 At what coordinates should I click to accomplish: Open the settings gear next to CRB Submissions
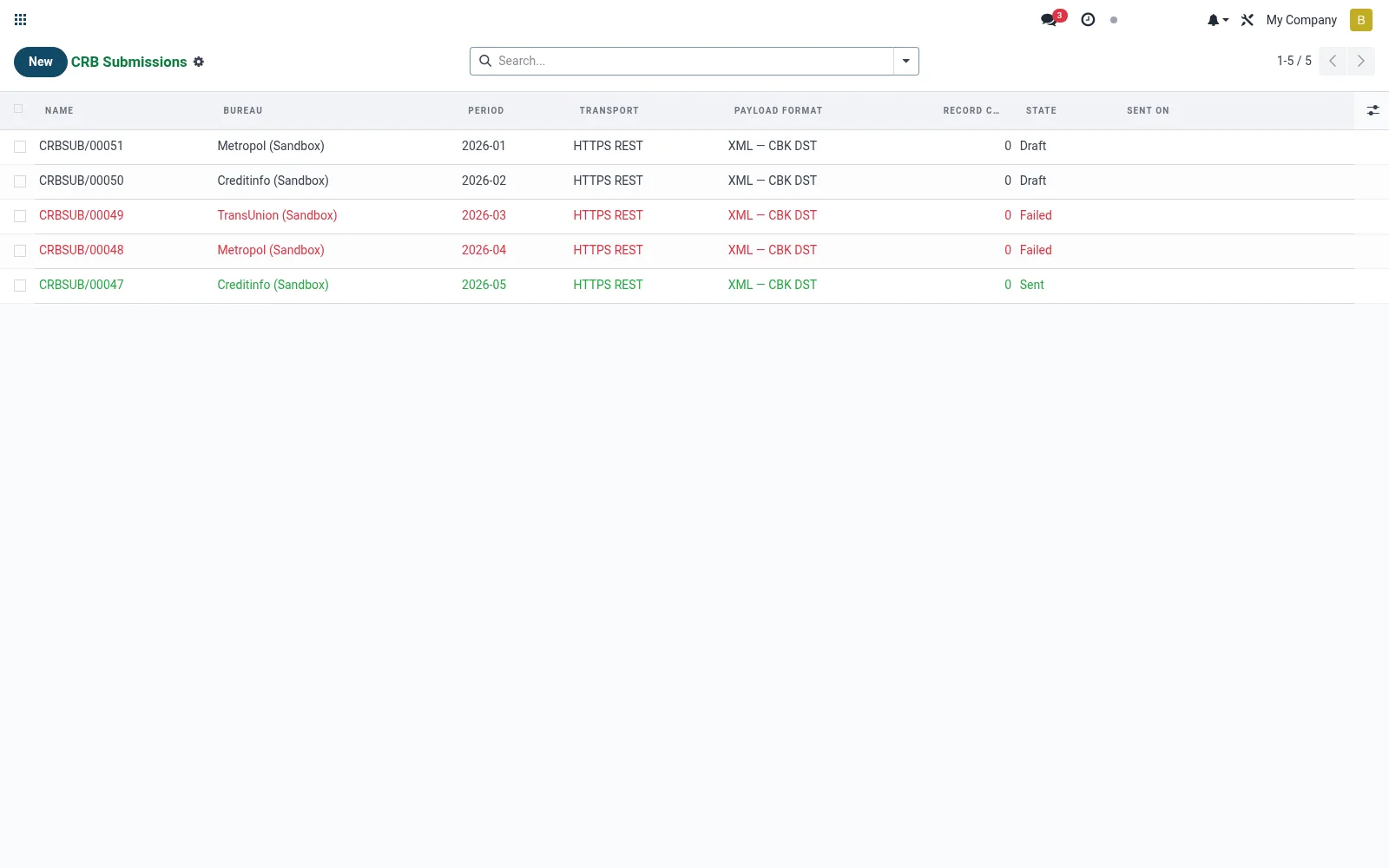point(199,62)
